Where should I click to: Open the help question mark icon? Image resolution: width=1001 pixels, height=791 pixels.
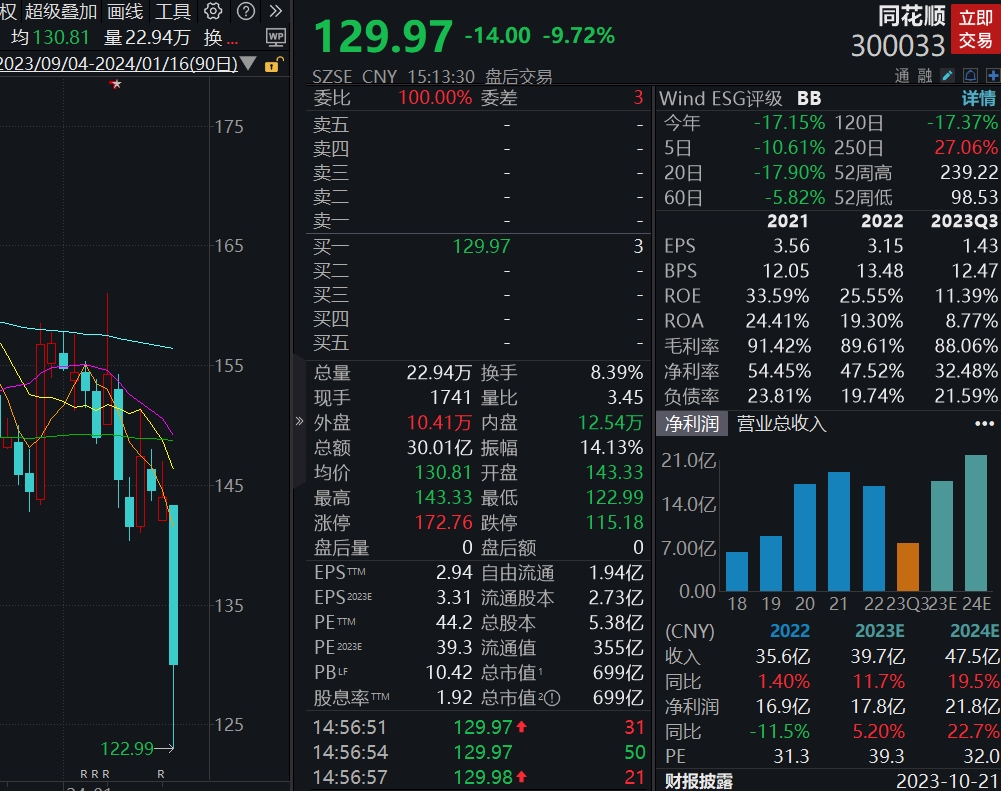coord(246,11)
